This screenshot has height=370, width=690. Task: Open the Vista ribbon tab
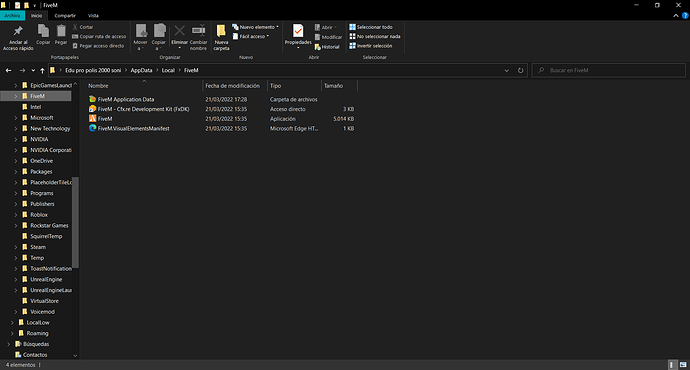point(93,15)
